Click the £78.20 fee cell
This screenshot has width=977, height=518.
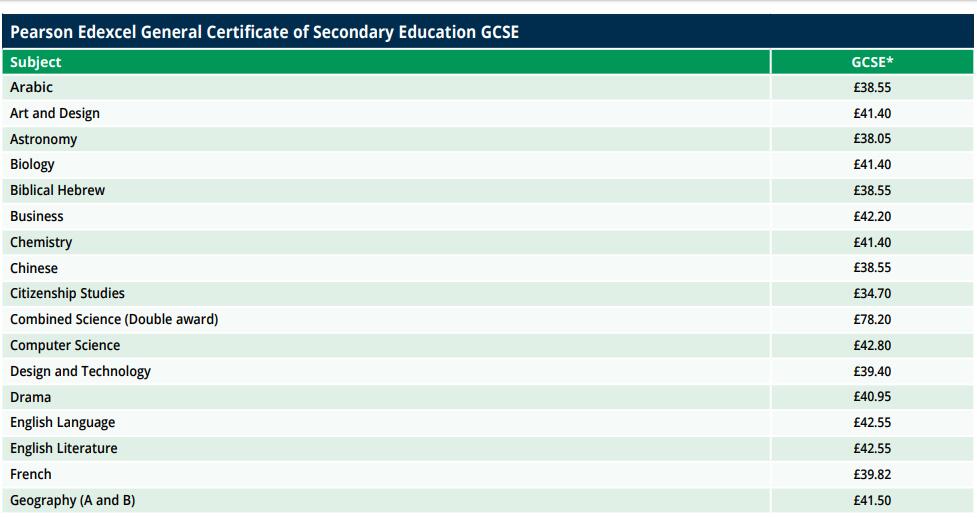click(x=872, y=319)
